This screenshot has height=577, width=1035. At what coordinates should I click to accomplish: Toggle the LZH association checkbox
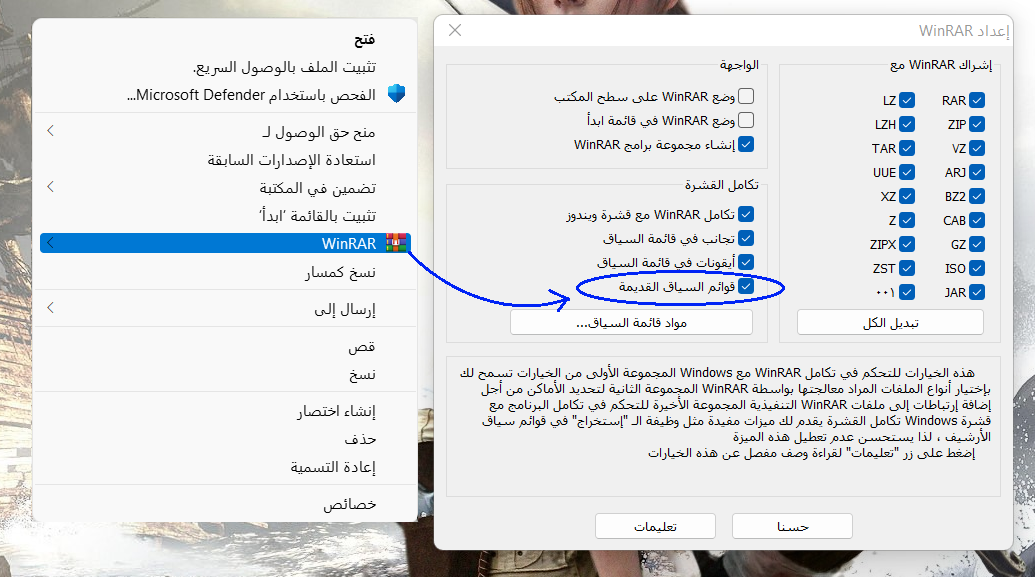907,124
